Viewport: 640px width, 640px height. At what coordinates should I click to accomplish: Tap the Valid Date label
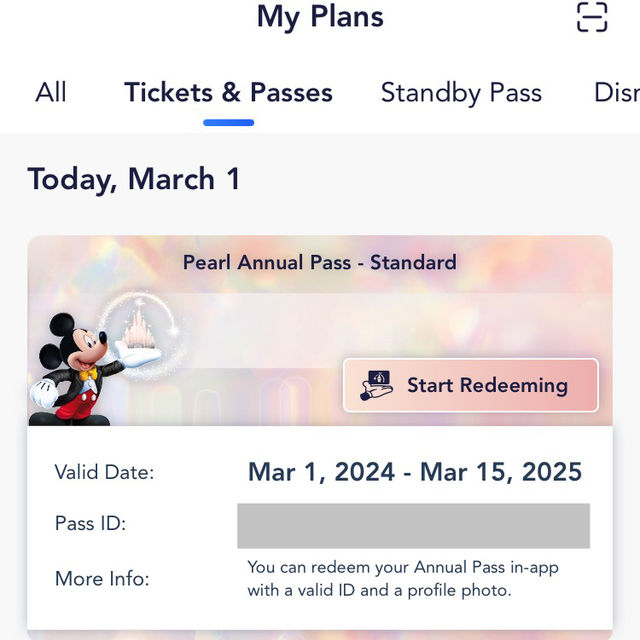coord(104,473)
